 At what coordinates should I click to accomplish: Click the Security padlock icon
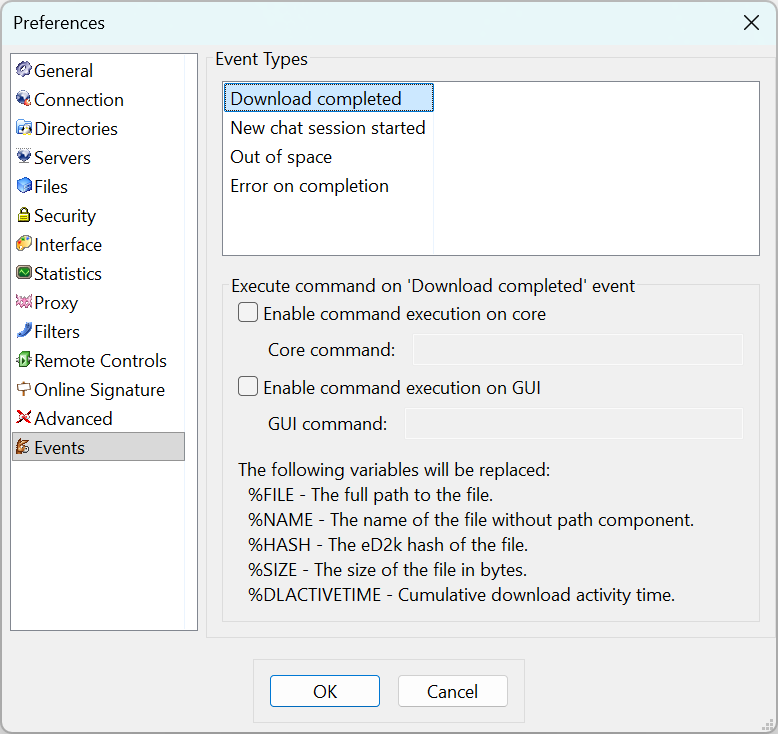(23, 214)
